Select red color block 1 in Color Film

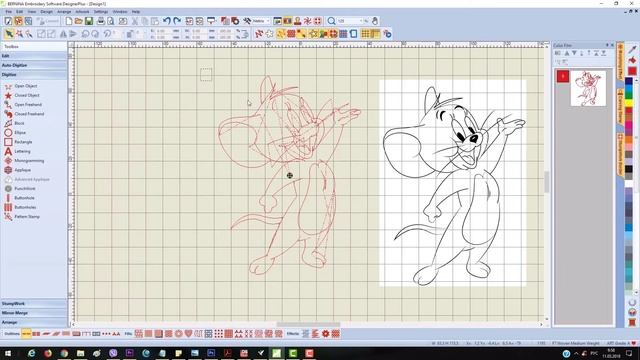[x=563, y=76]
